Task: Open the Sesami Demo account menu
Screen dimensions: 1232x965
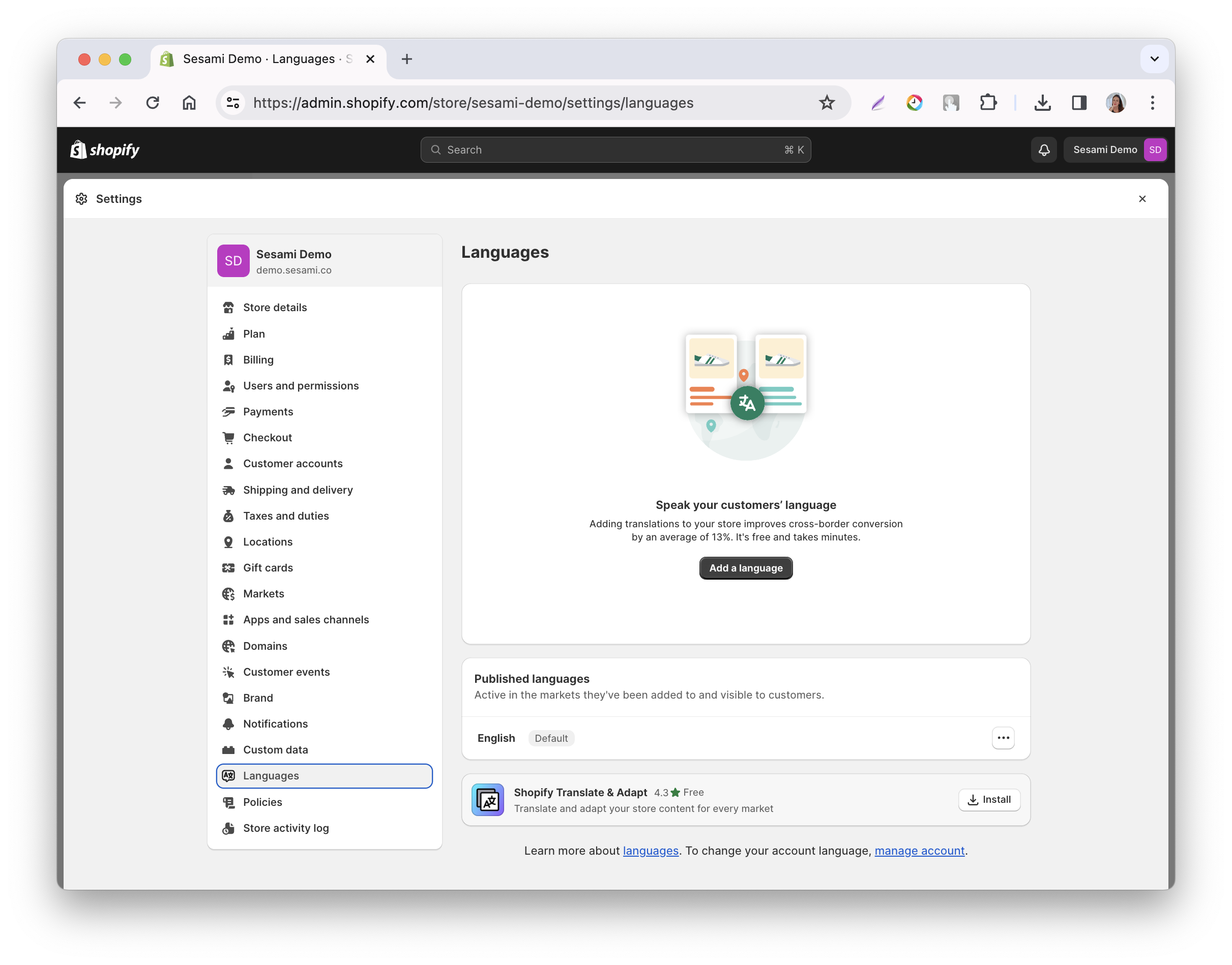Action: pyautogui.click(x=1116, y=149)
